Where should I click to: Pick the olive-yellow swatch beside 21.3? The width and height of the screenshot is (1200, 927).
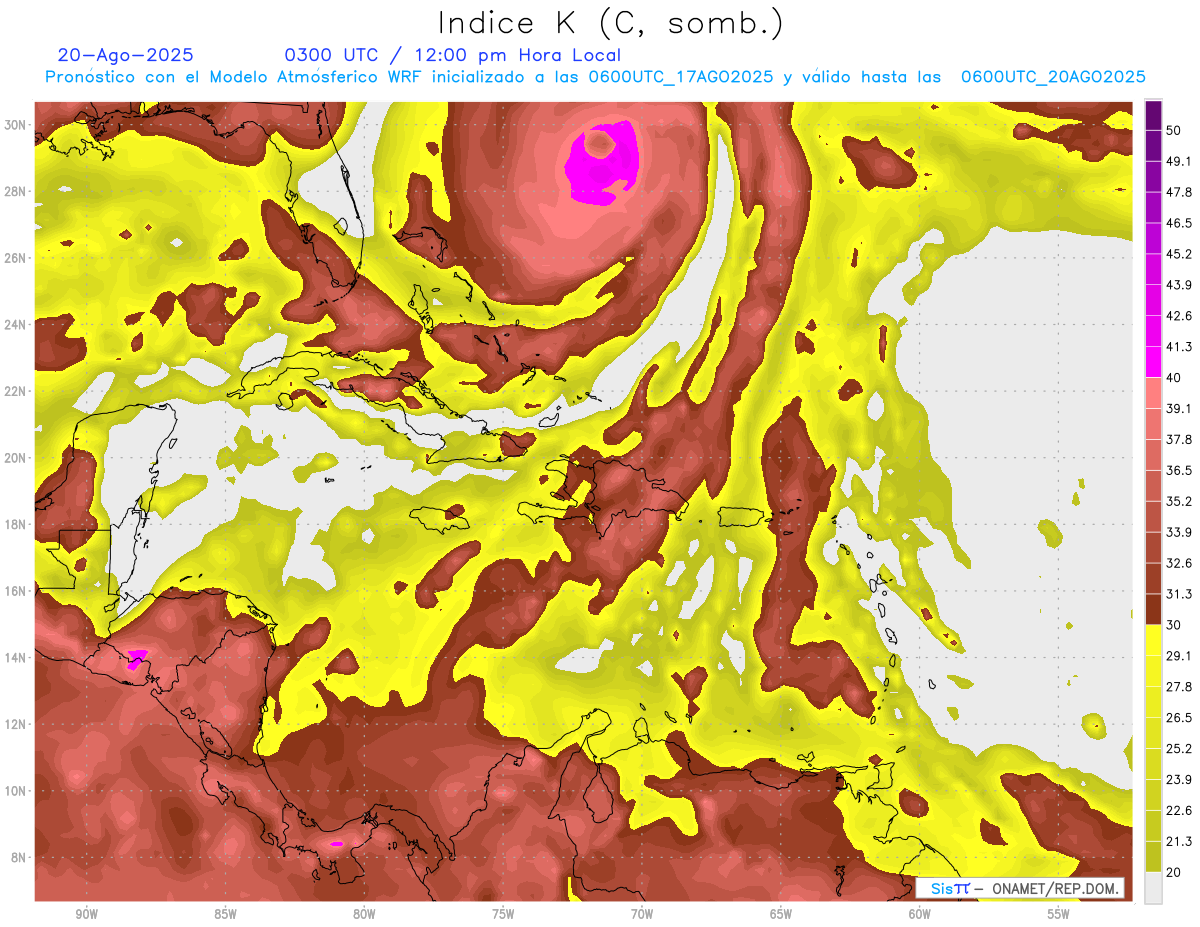pos(1153,855)
